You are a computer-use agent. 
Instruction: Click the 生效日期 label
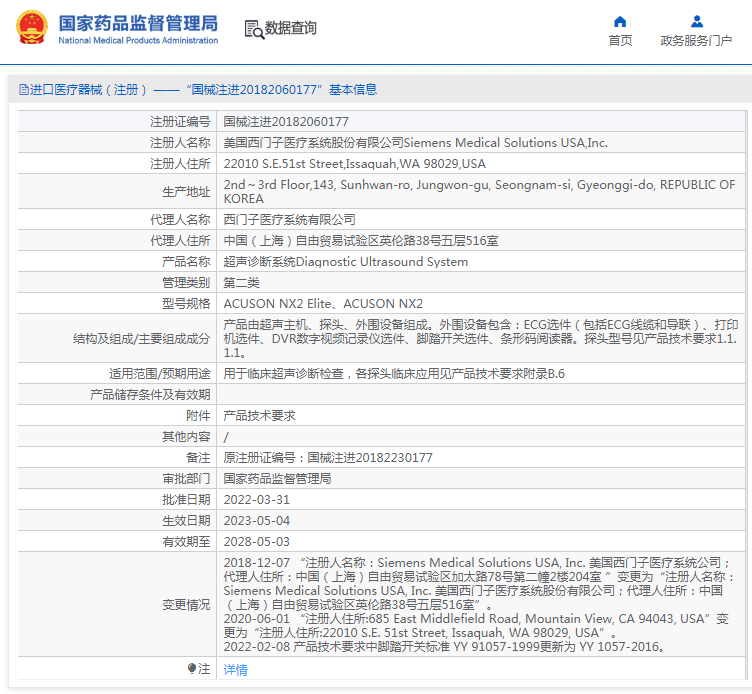click(186, 521)
